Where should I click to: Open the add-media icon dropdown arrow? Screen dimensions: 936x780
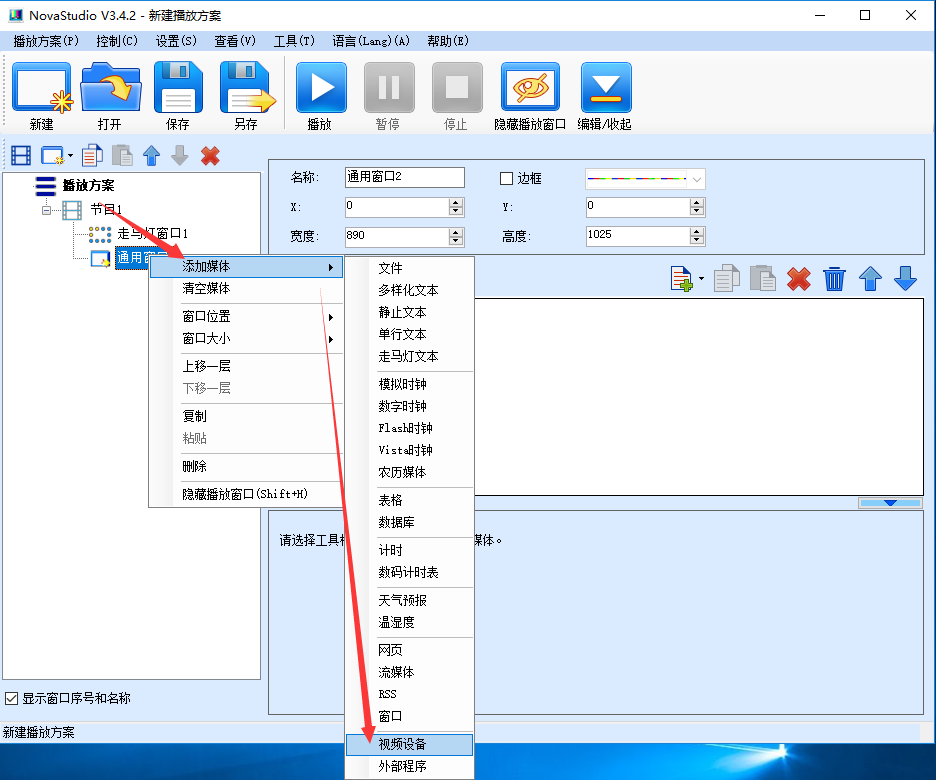[x=702, y=279]
